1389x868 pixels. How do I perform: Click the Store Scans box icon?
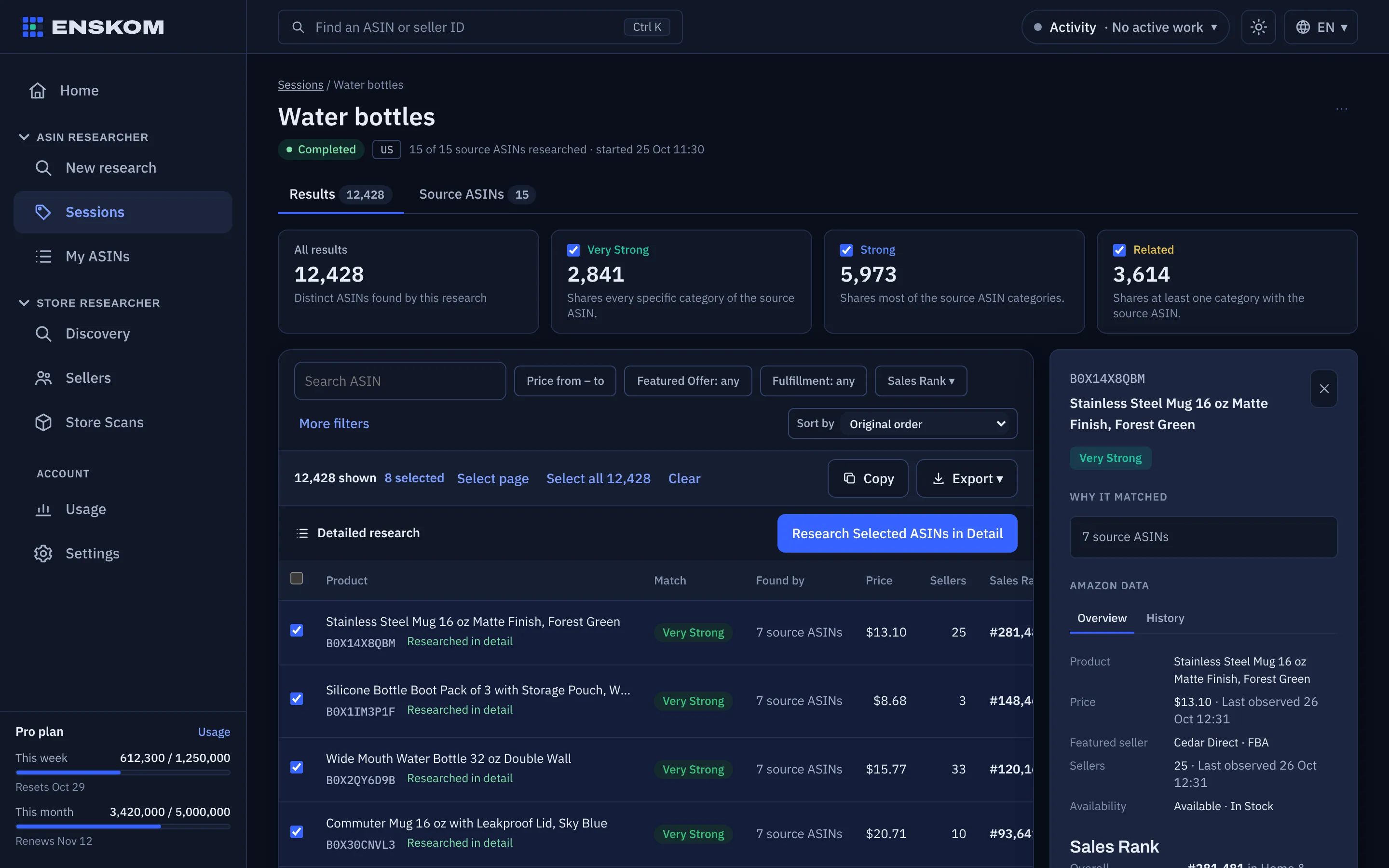pos(43,422)
